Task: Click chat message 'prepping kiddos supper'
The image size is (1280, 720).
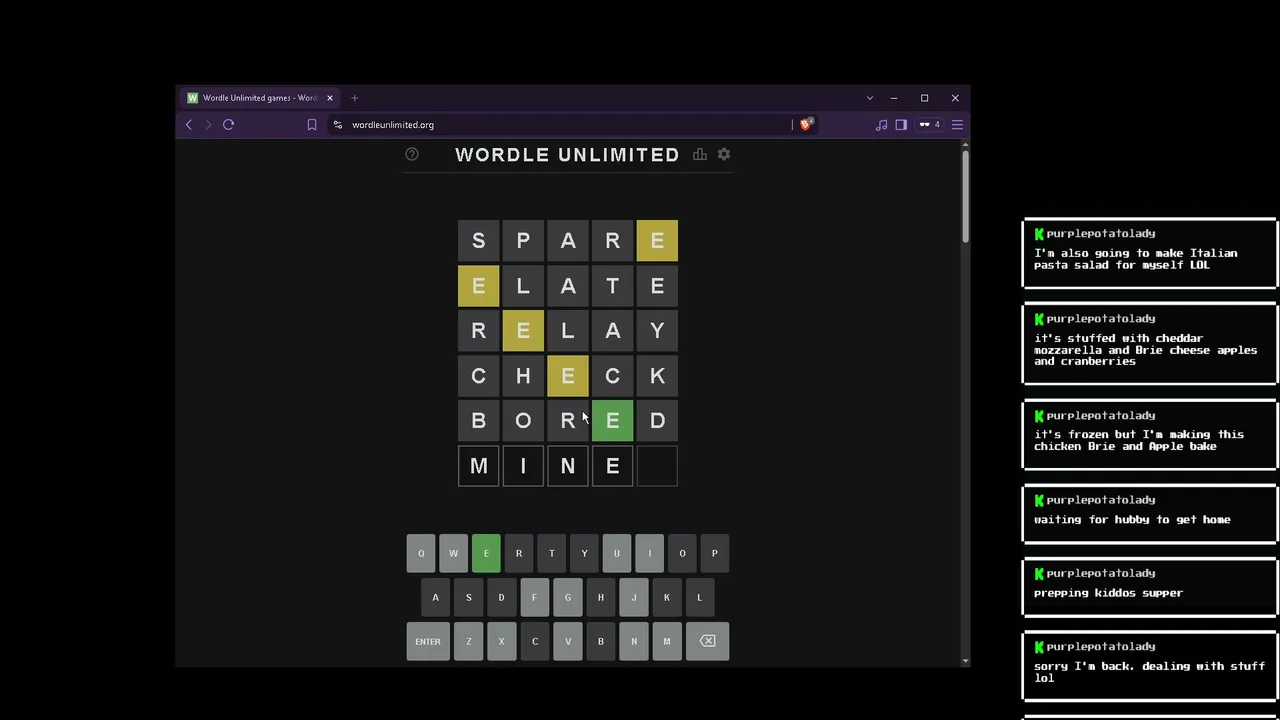Action: pos(1108,593)
